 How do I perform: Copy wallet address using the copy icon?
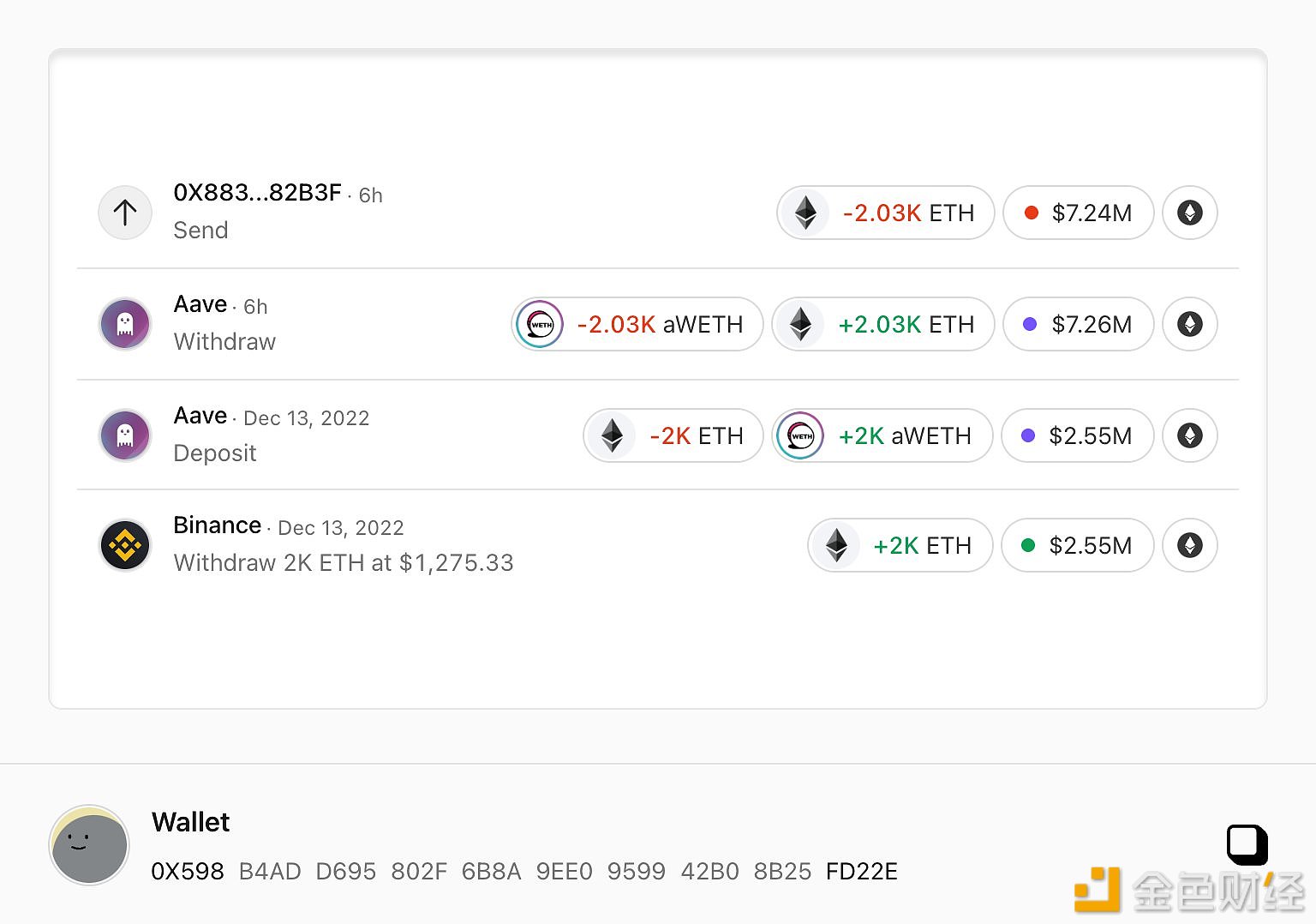click(x=1247, y=844)
